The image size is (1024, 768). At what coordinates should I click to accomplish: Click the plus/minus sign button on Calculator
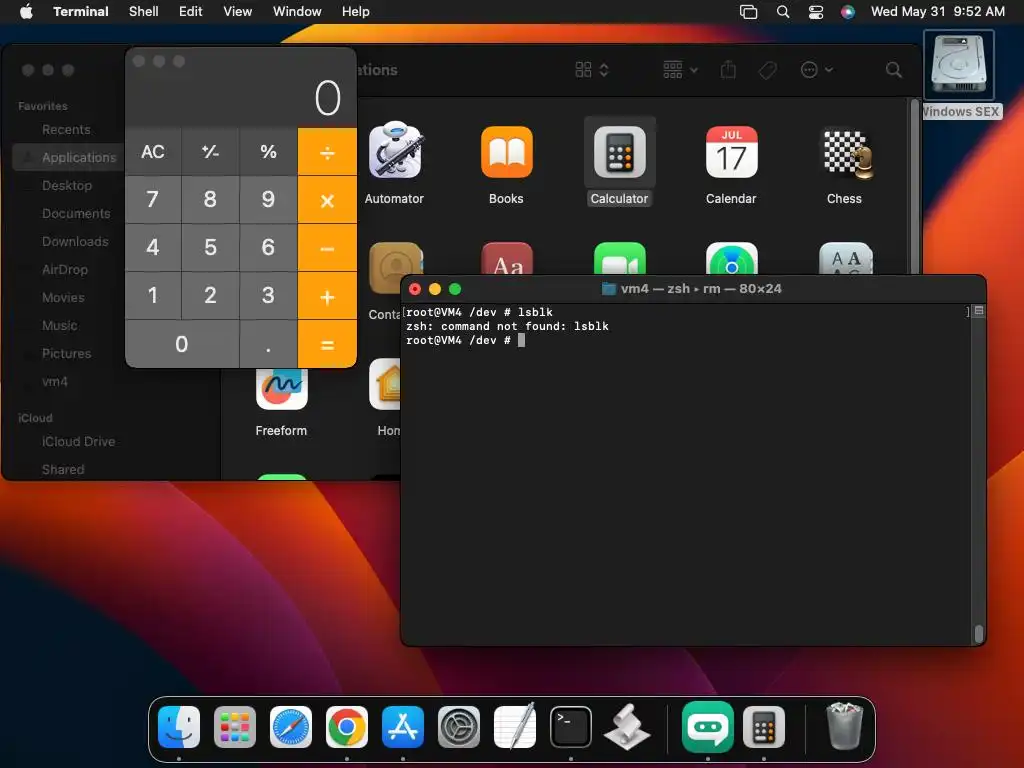coord(210,152)
